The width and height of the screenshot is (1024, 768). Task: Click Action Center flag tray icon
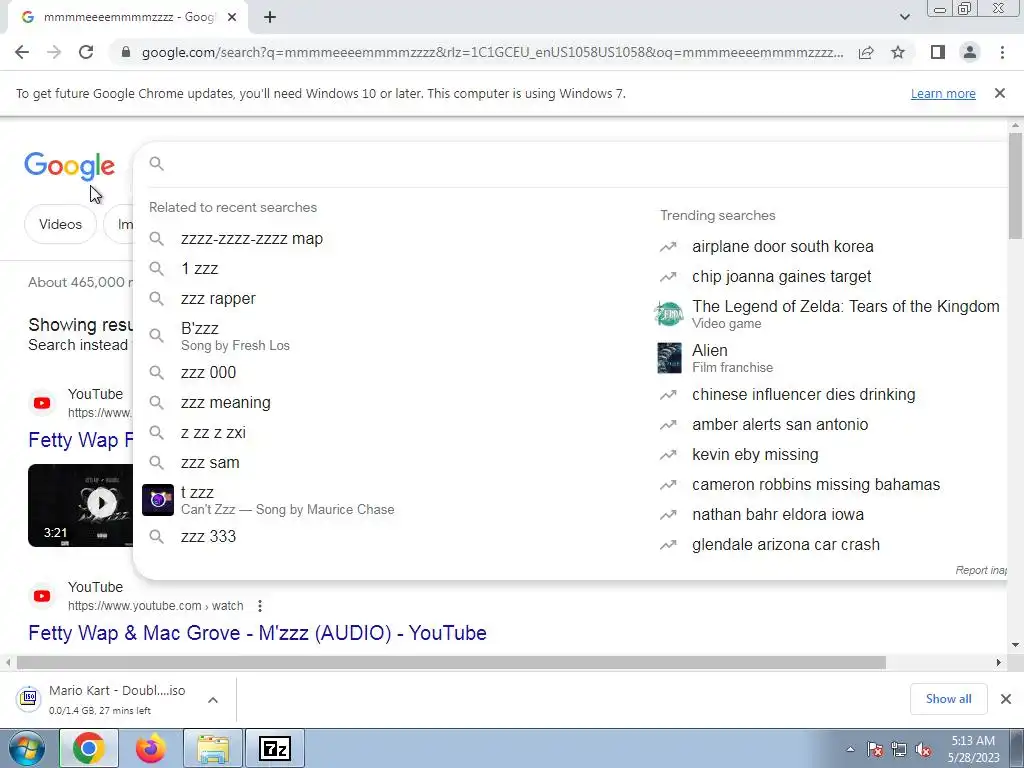875,750
